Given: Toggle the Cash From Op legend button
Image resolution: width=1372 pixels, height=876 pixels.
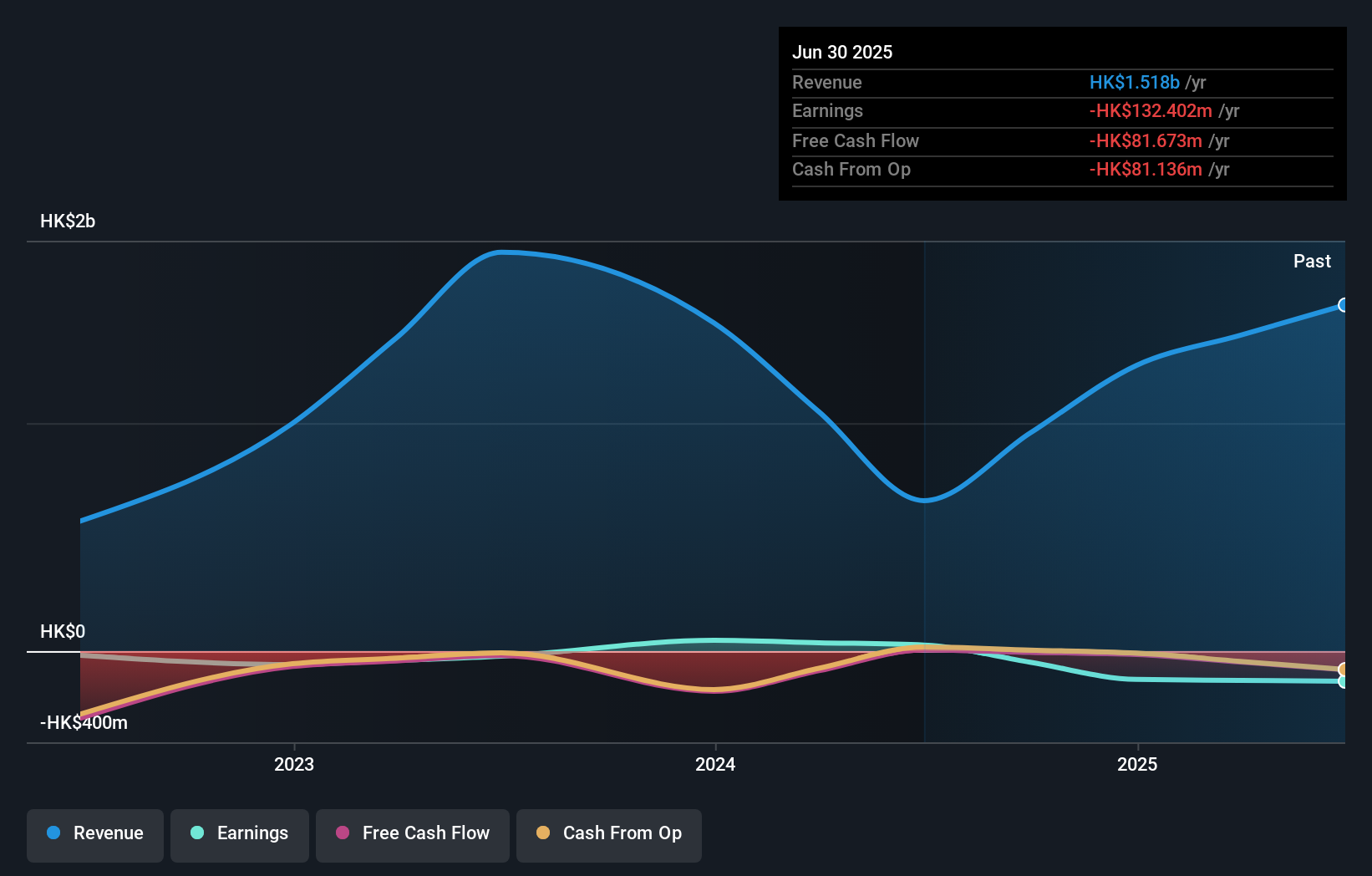Looking at the screenshot, I should (609, 835).
